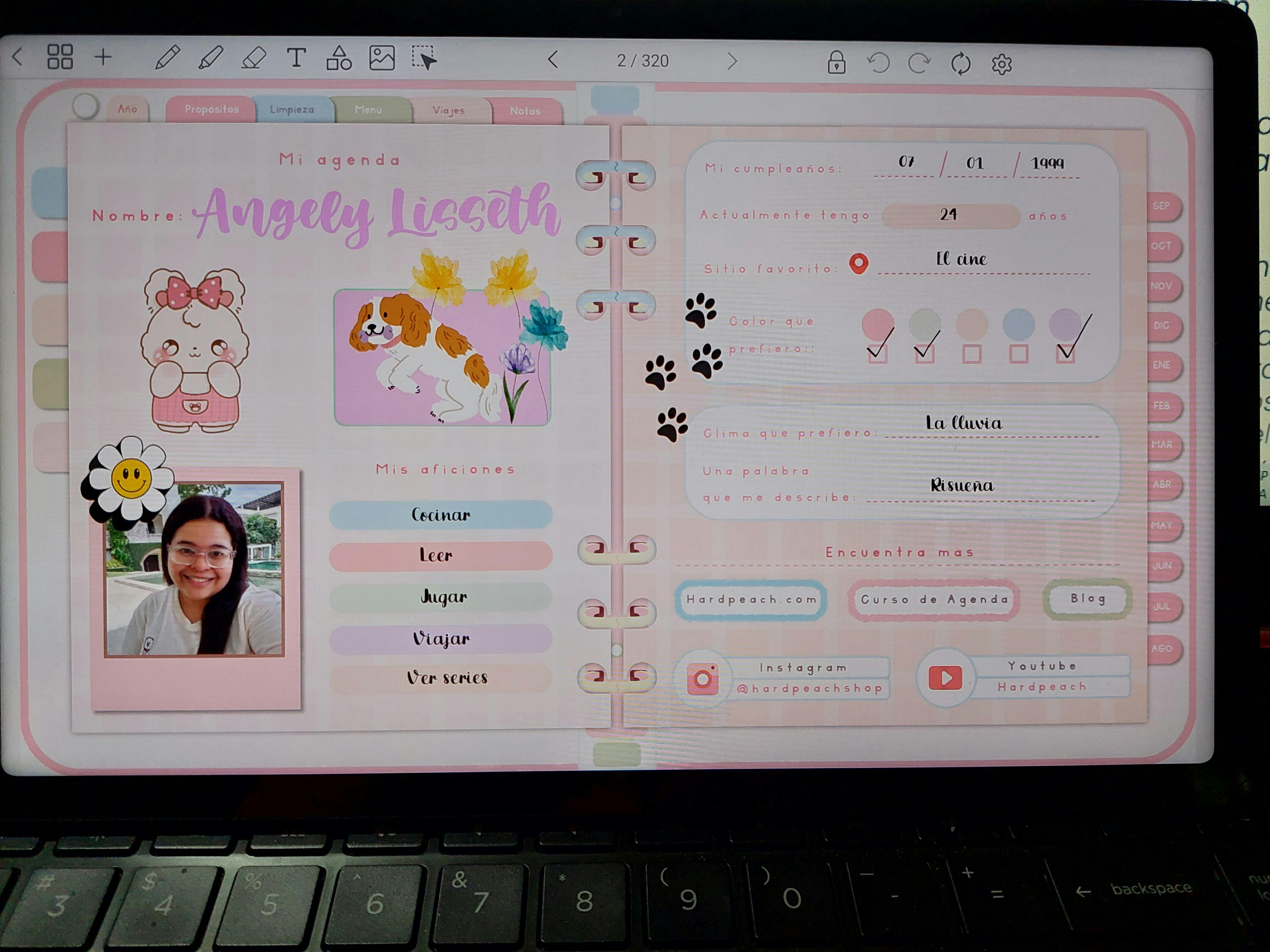Open the page thumbnails grid view
1270x952 pixels.
[x=60, y=57]
